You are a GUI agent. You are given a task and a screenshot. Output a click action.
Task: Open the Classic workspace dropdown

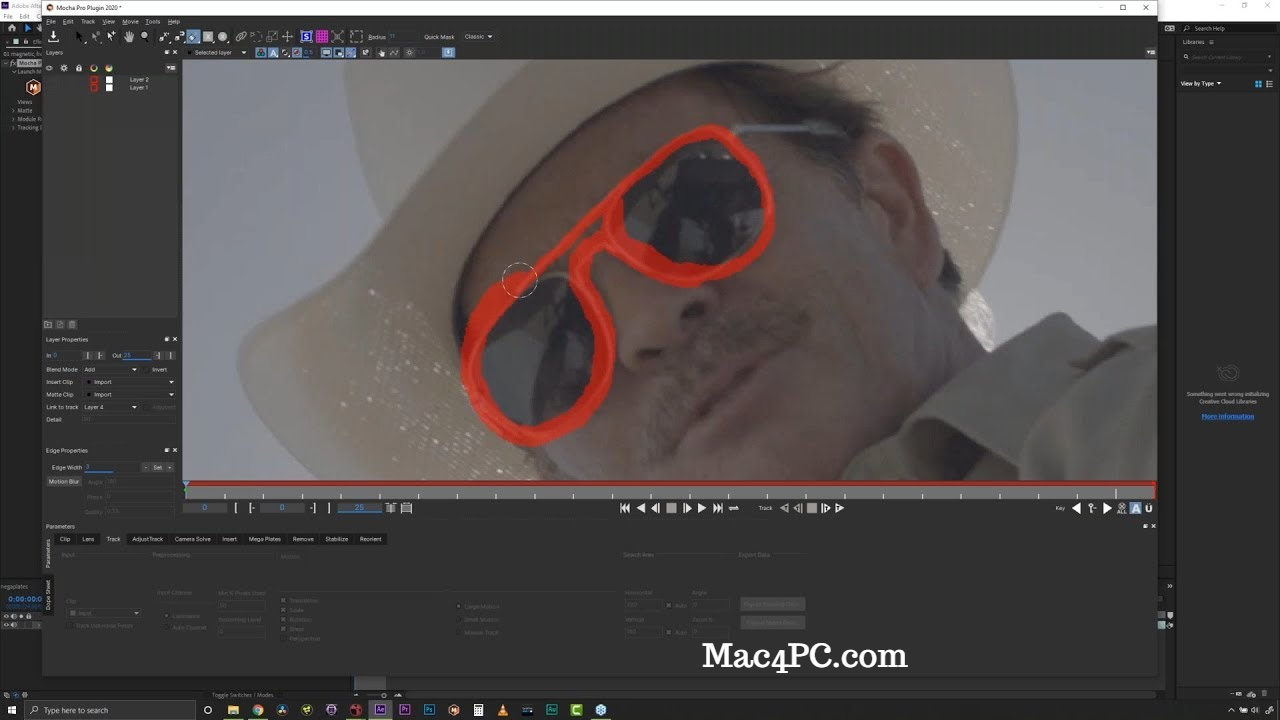tap(478, 37)
